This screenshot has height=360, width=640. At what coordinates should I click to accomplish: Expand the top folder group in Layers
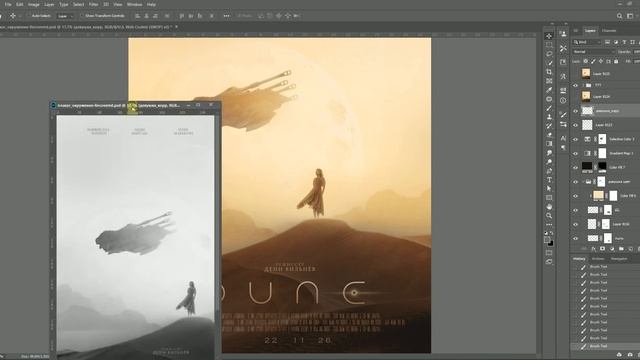[x=584, y=85]
